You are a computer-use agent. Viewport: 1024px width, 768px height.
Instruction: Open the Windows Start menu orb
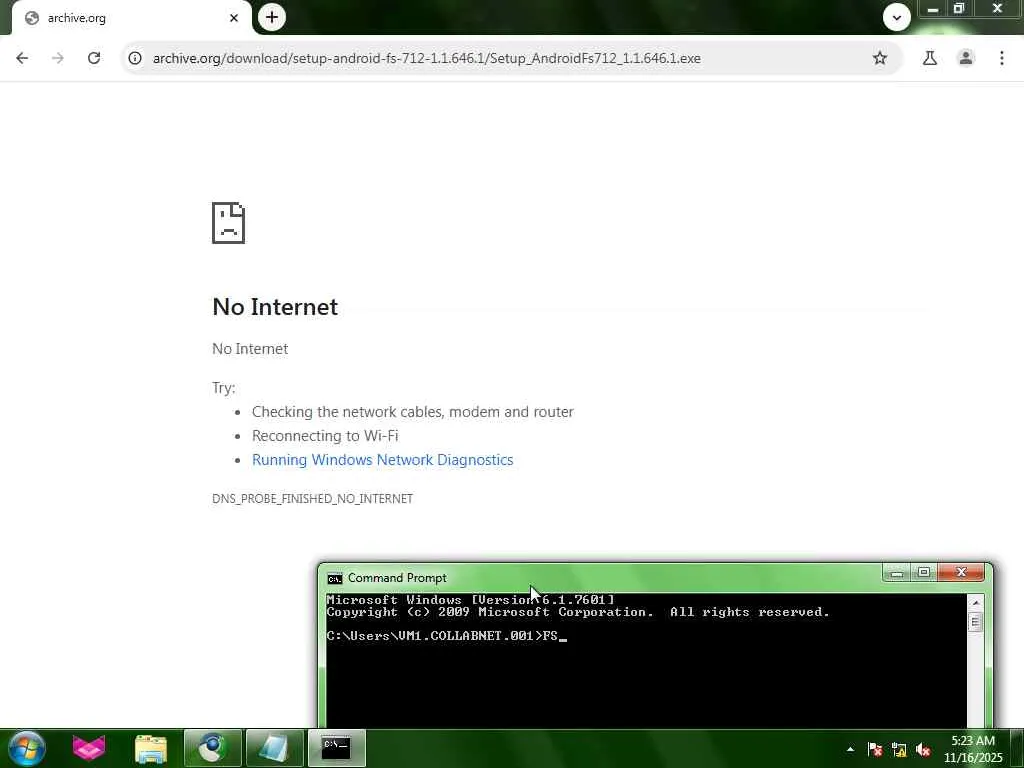pyautogui.click(x=27, y=748)
